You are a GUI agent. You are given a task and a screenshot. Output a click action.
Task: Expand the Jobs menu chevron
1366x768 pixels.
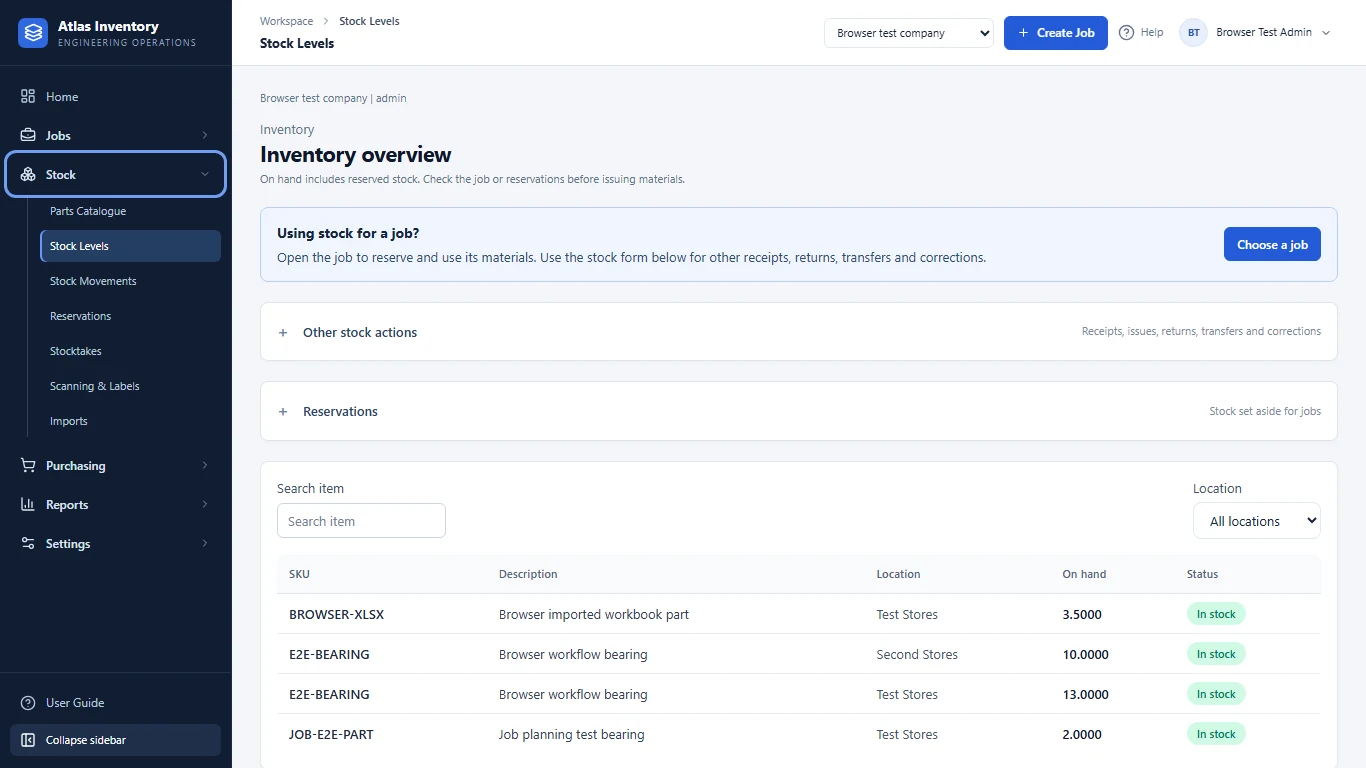pyautogui.click(x=205, y=136)
